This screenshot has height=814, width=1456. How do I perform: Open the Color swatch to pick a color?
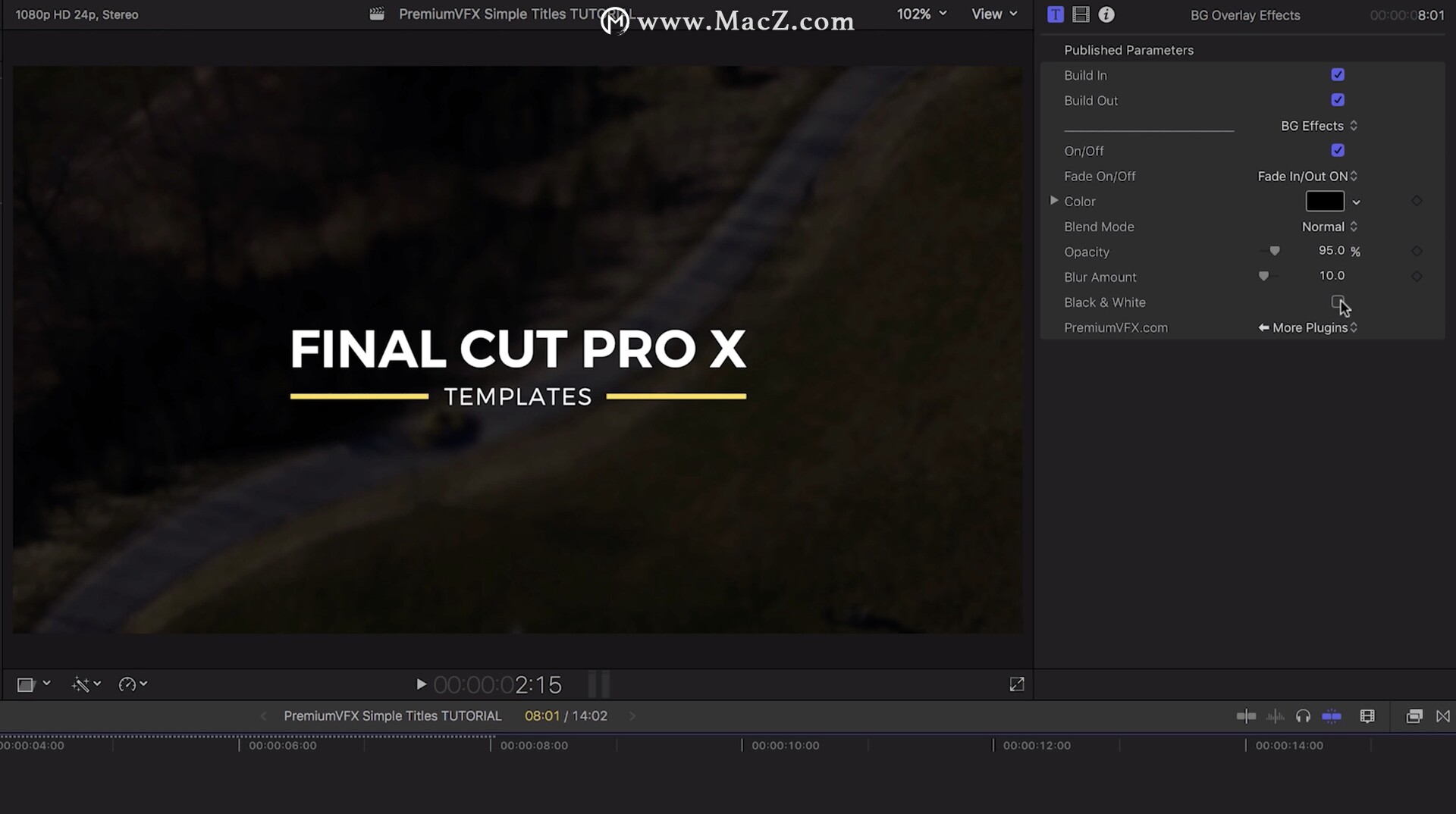click(x=1326, y=201)
